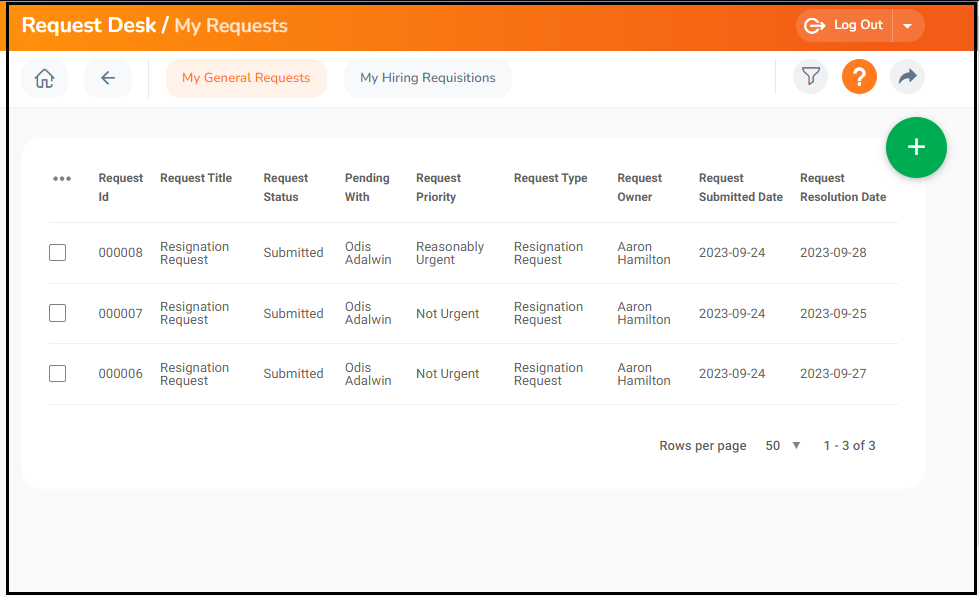Viewport: 979px width, 597px height.
Task: Check the checkbox for request 000008
Action: [57, 252]
